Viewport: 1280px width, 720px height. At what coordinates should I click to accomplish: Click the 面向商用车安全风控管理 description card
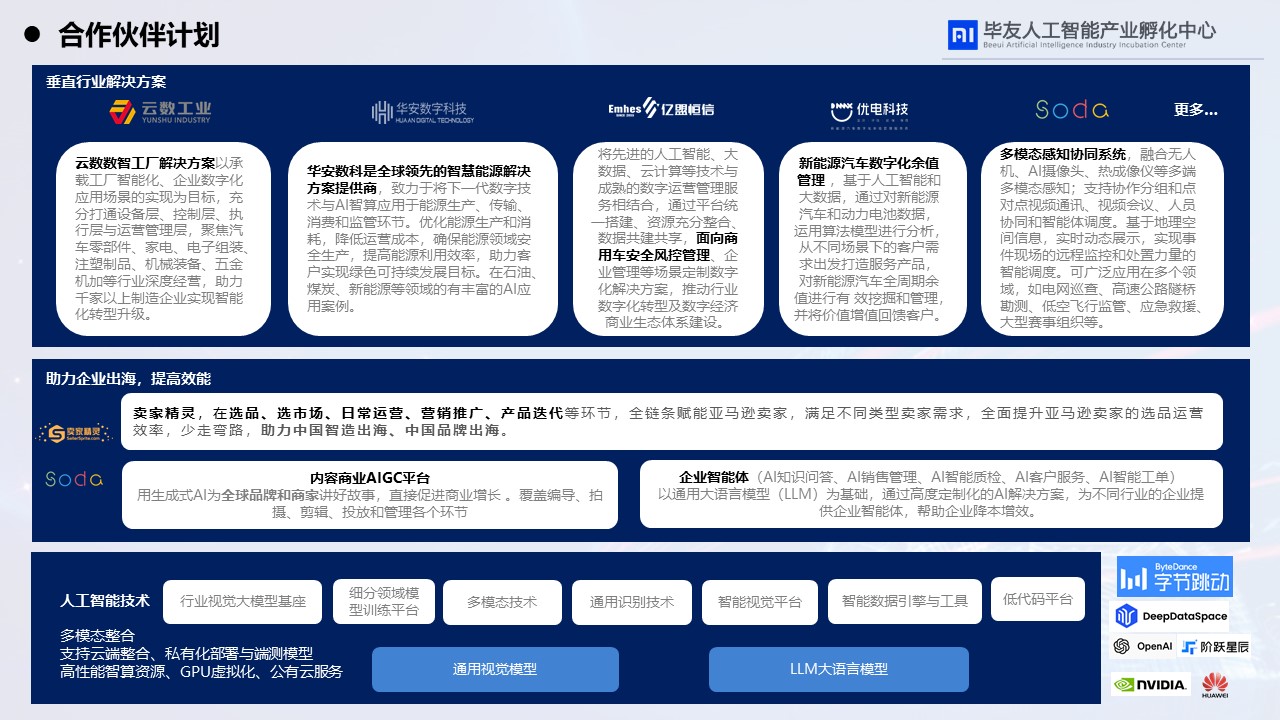668,239
